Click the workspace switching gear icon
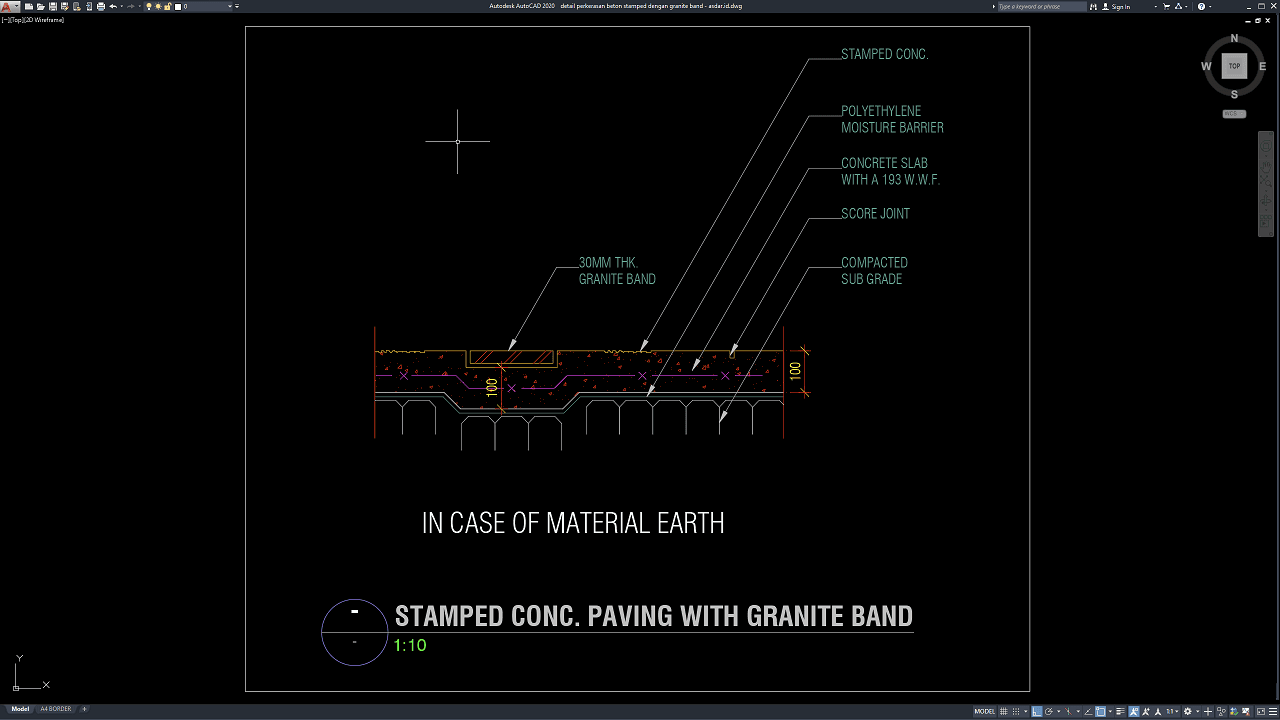Screen dimensions: 1280x720 [1187, 712]
